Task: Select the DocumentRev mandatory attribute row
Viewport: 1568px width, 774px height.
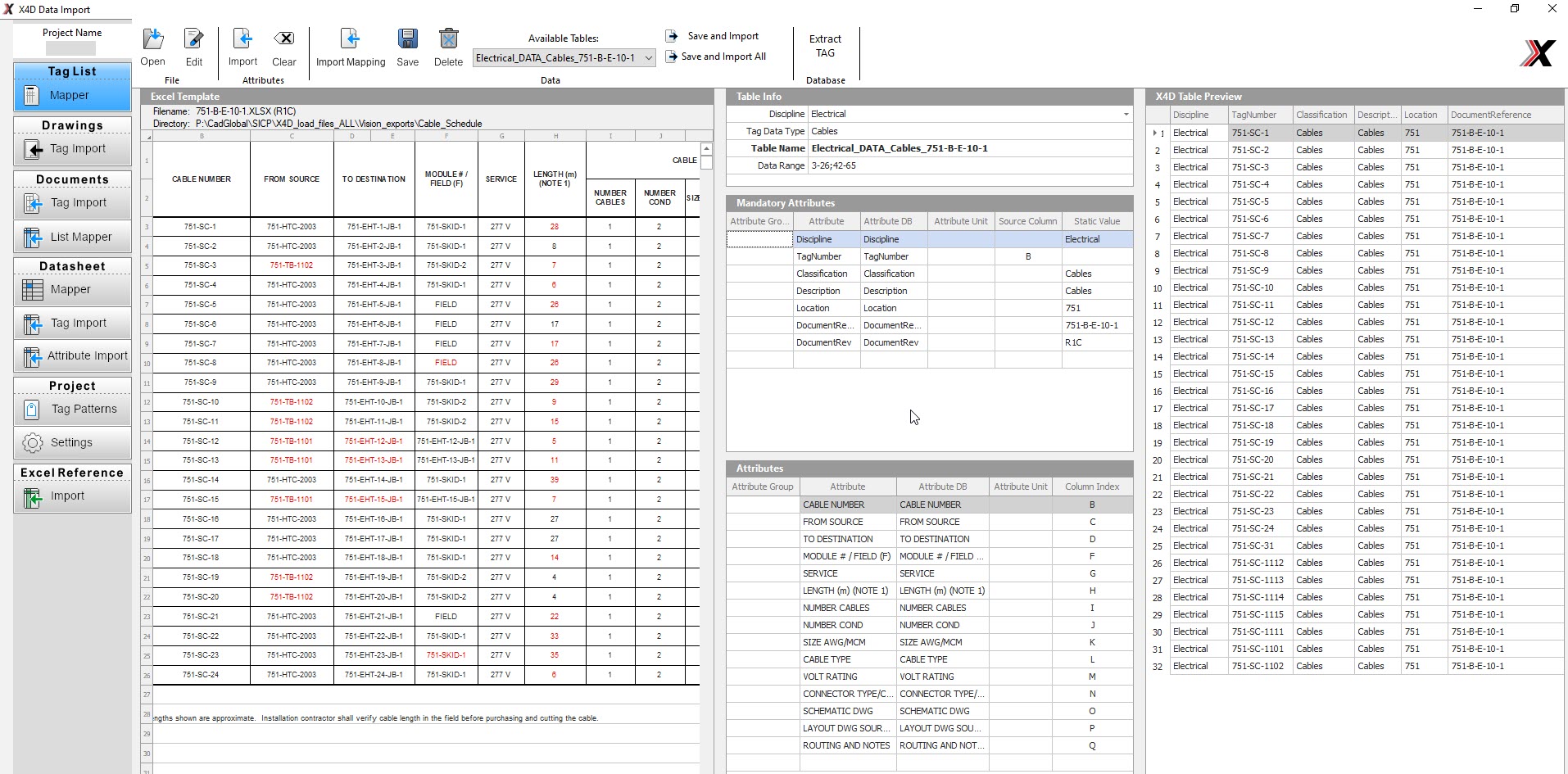Action: click(930, 342)
